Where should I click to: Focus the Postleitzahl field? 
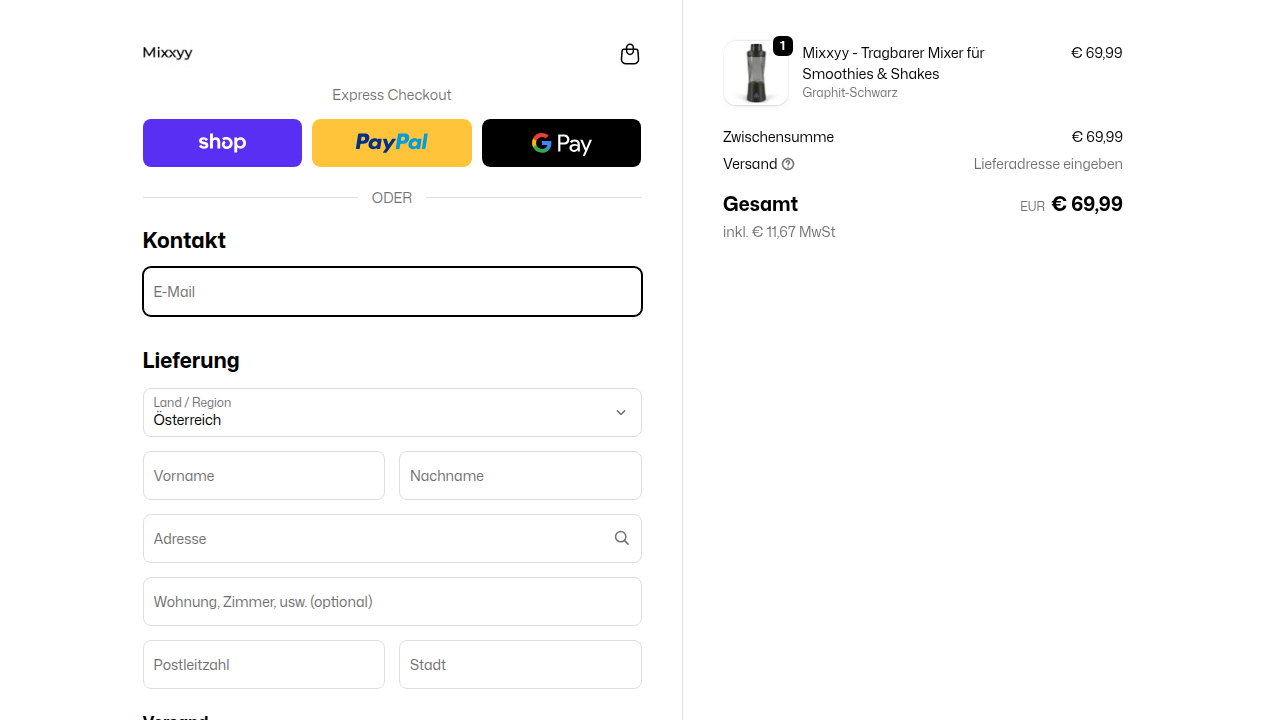(264, 664)
